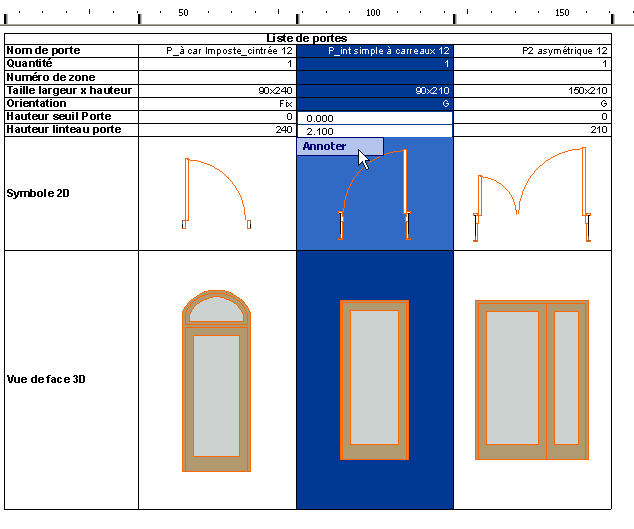Click the 150x210 size cell
Viewport: 634px width, 529px height.
533,90
